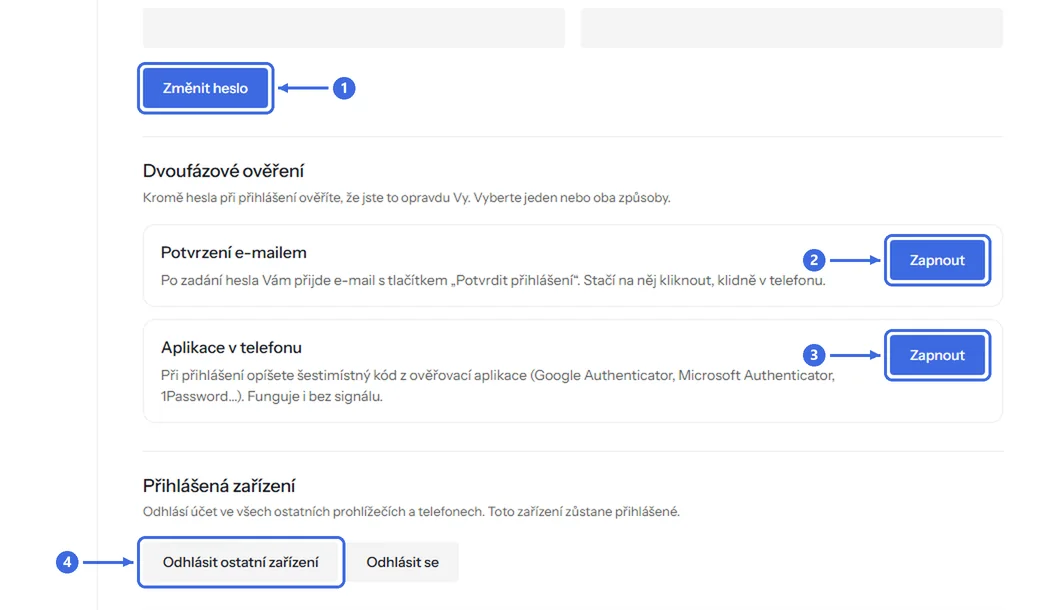
Task: Click the numbered marker 3 circle
Action: [814, 355]
